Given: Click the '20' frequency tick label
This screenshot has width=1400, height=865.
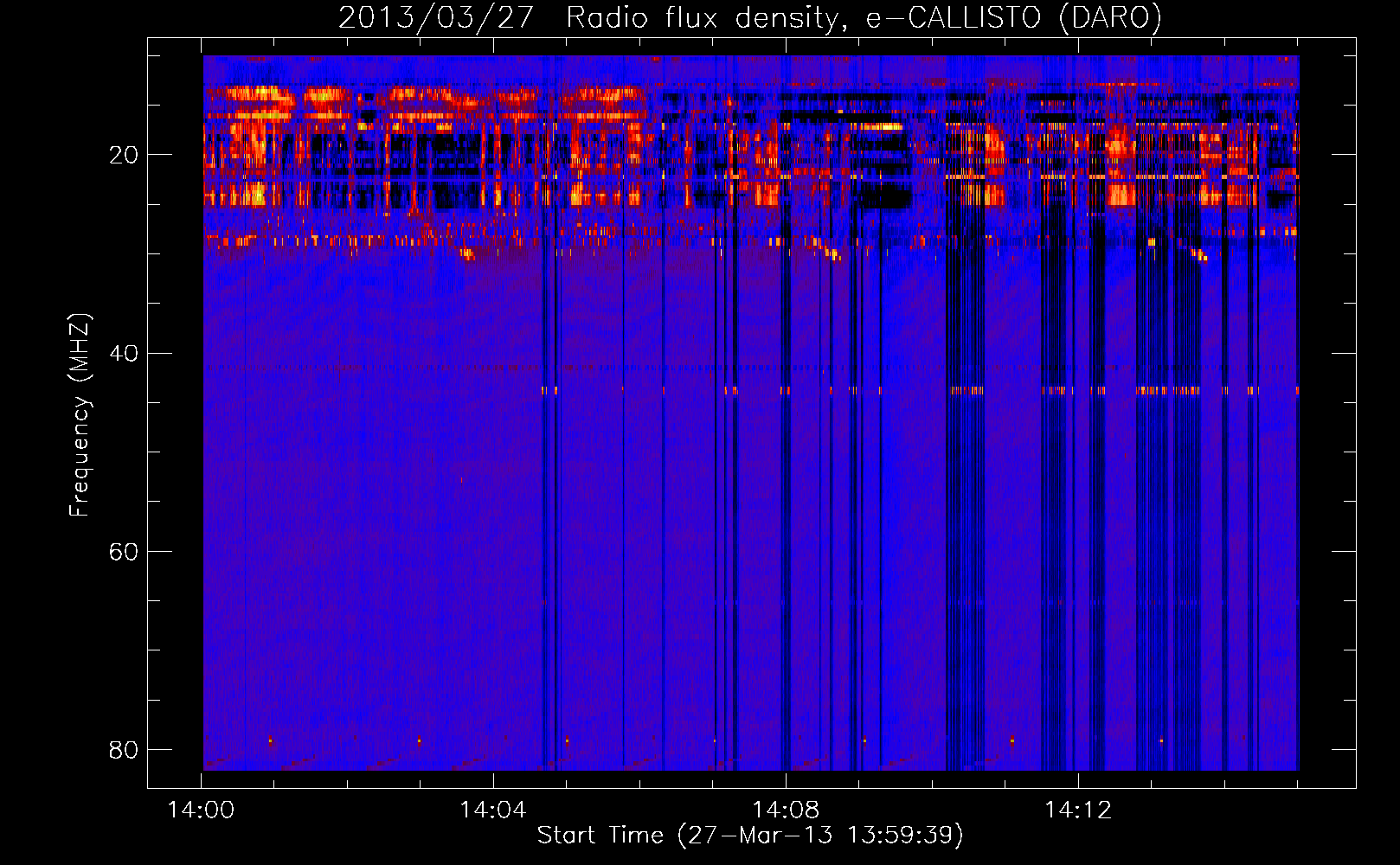Looking at the screenshot, I should 124,155.
